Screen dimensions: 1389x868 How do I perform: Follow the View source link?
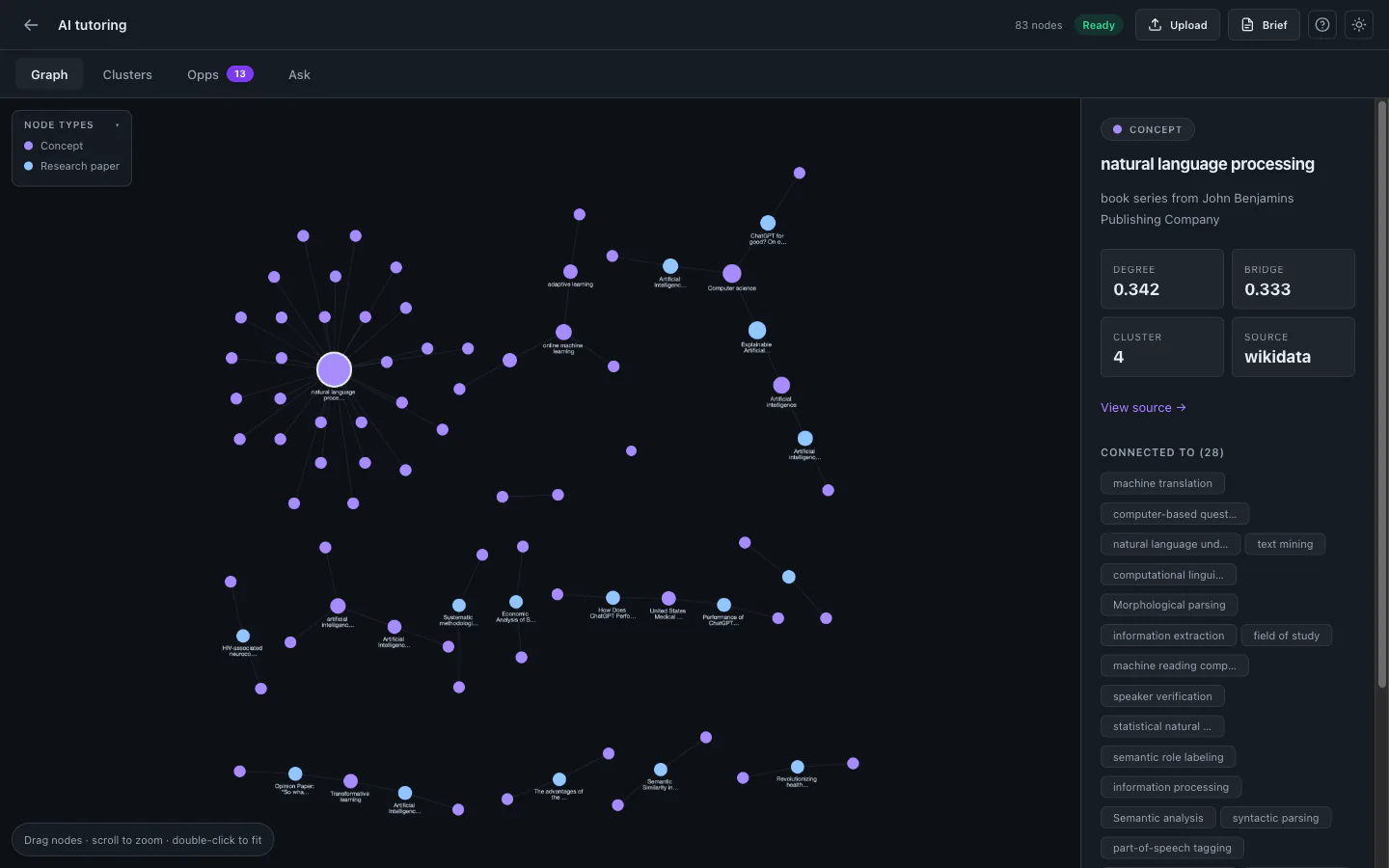[x=1143, y=408]
